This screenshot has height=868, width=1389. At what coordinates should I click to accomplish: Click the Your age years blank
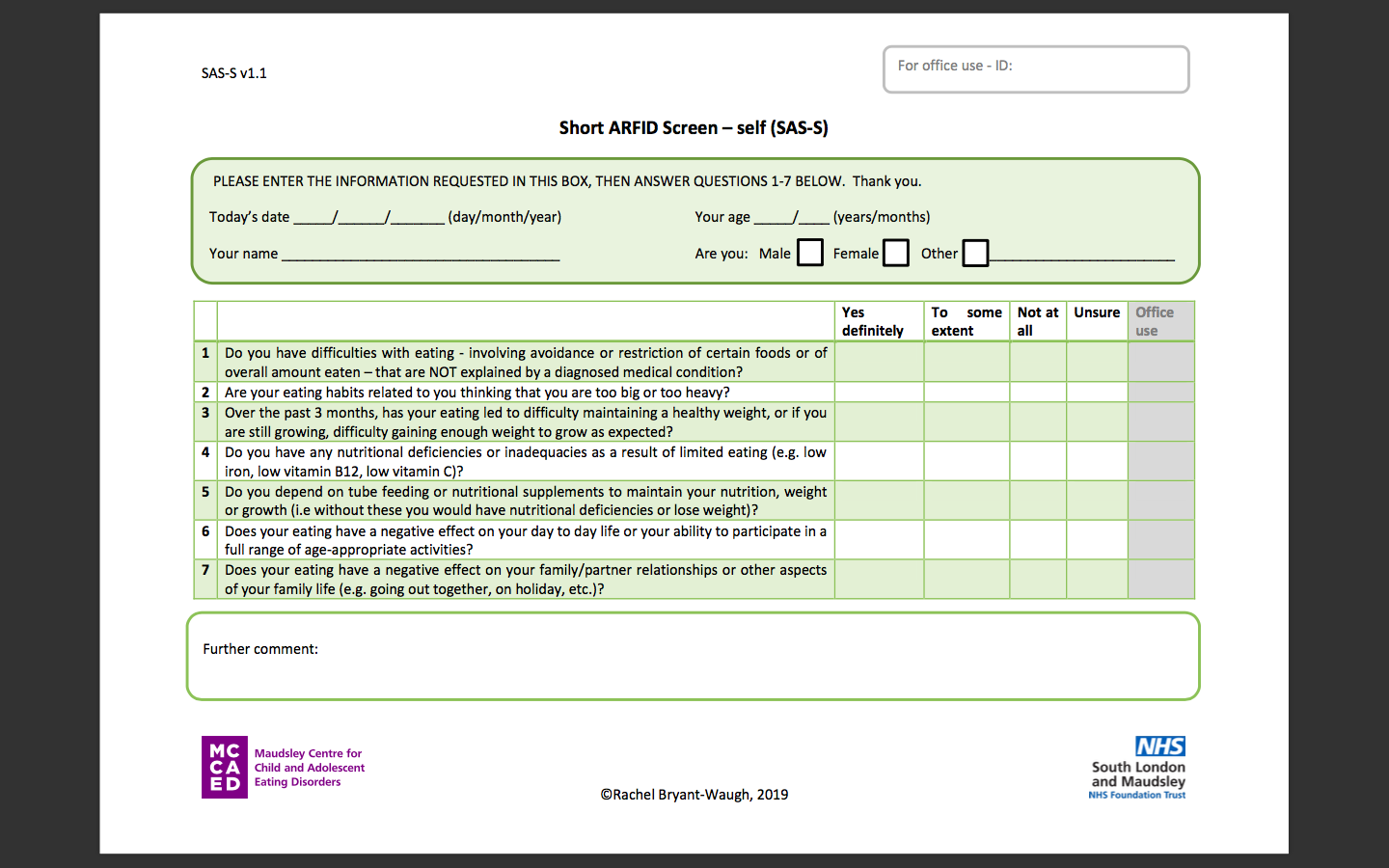point(773,218)
